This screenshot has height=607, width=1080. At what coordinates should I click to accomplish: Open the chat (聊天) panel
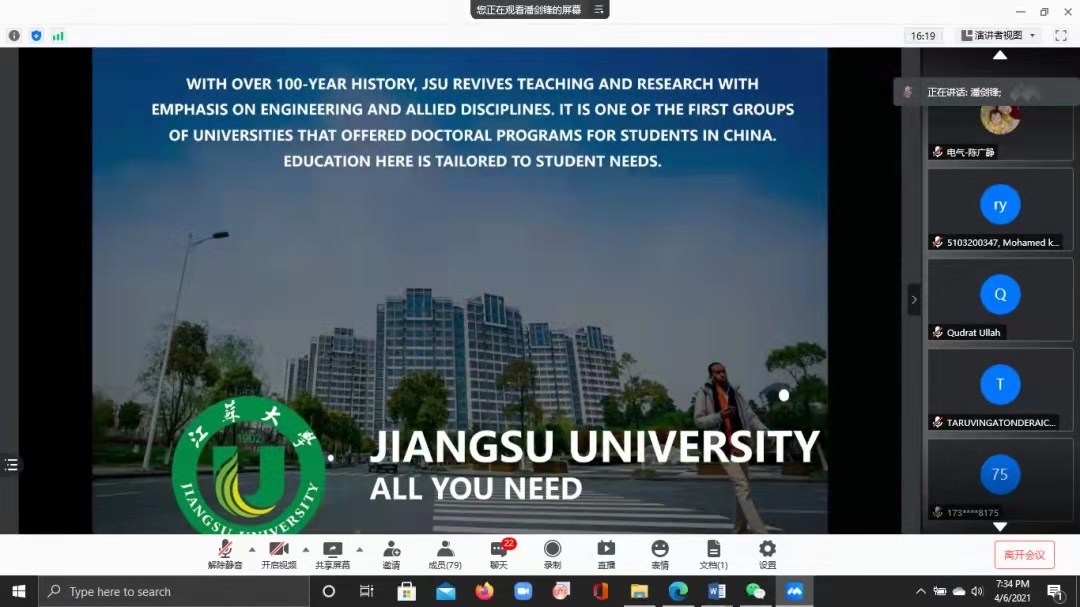[498, 553]
